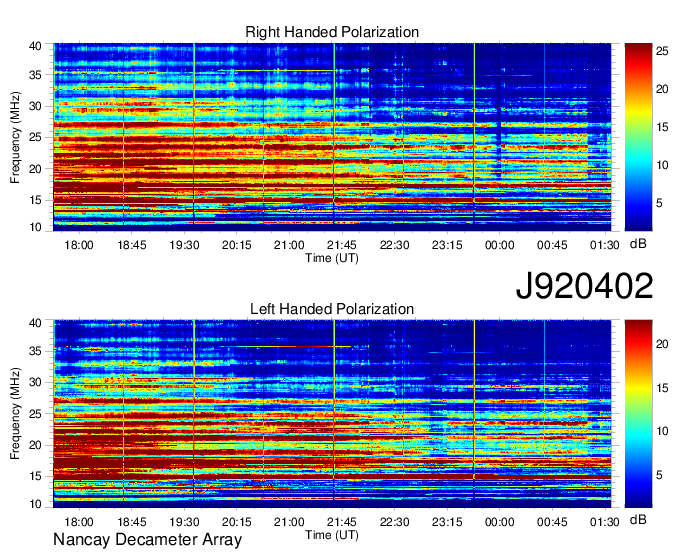Image resolution: width=680 pixels, height=552 pixels.
Task: Click the 'Right Handed Polarization' title
Action: 332,32
